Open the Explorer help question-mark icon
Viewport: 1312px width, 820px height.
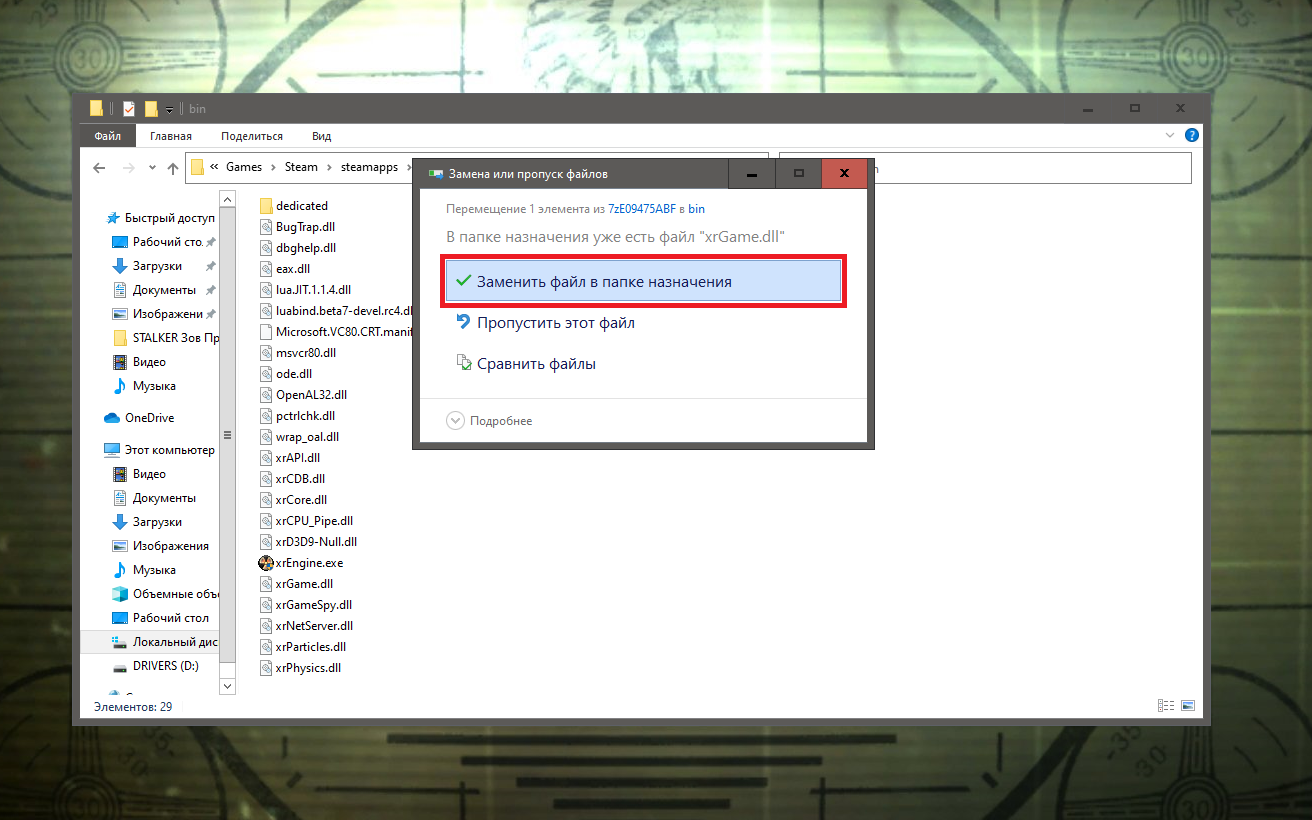coord(1192,135)
